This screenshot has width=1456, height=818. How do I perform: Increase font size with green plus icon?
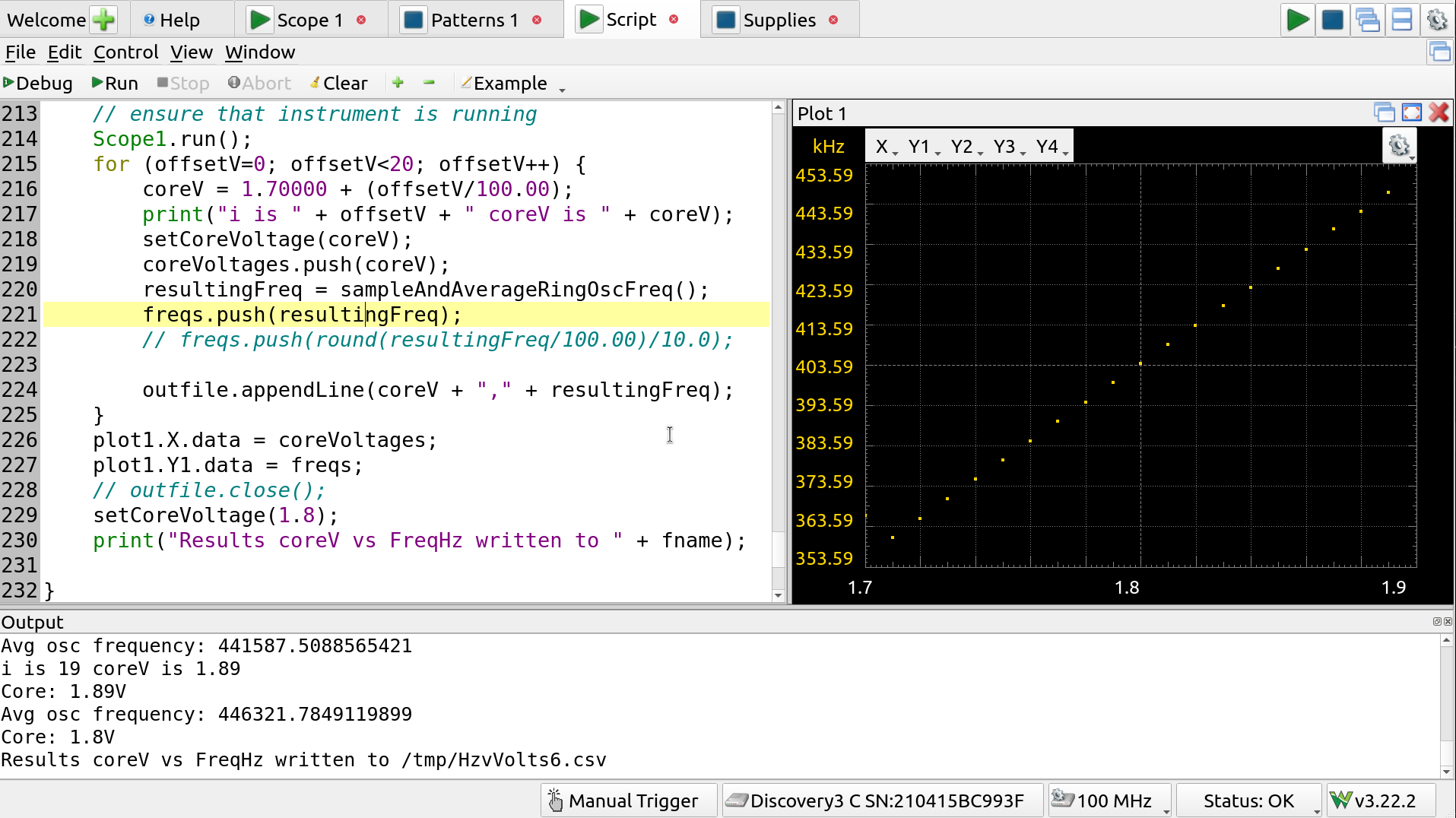(x=398, y=82)
